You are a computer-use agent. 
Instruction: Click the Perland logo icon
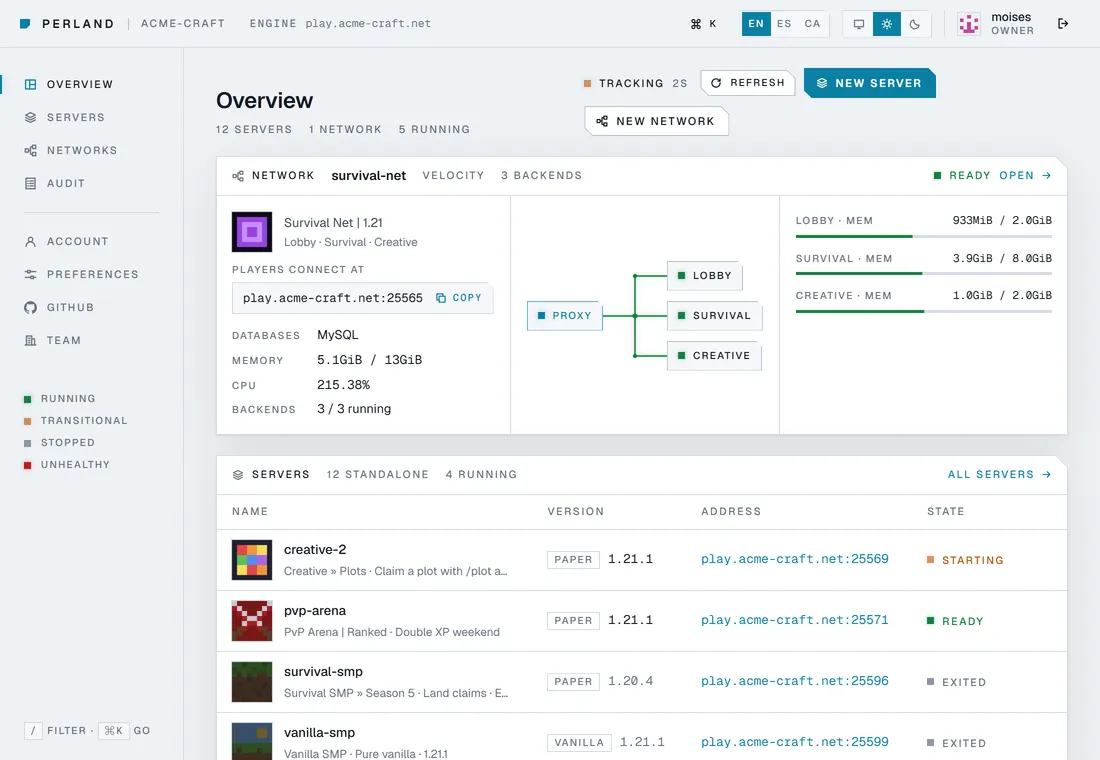point(25,24)
